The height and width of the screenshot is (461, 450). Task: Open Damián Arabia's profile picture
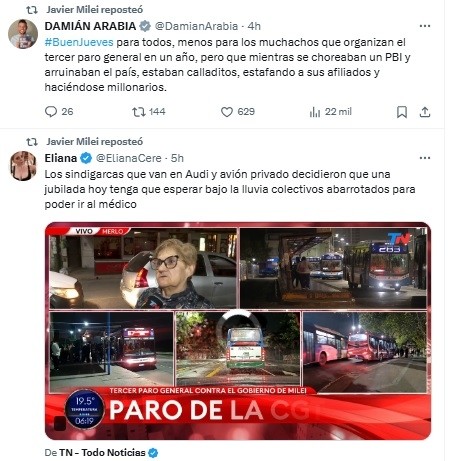point(23,34)
